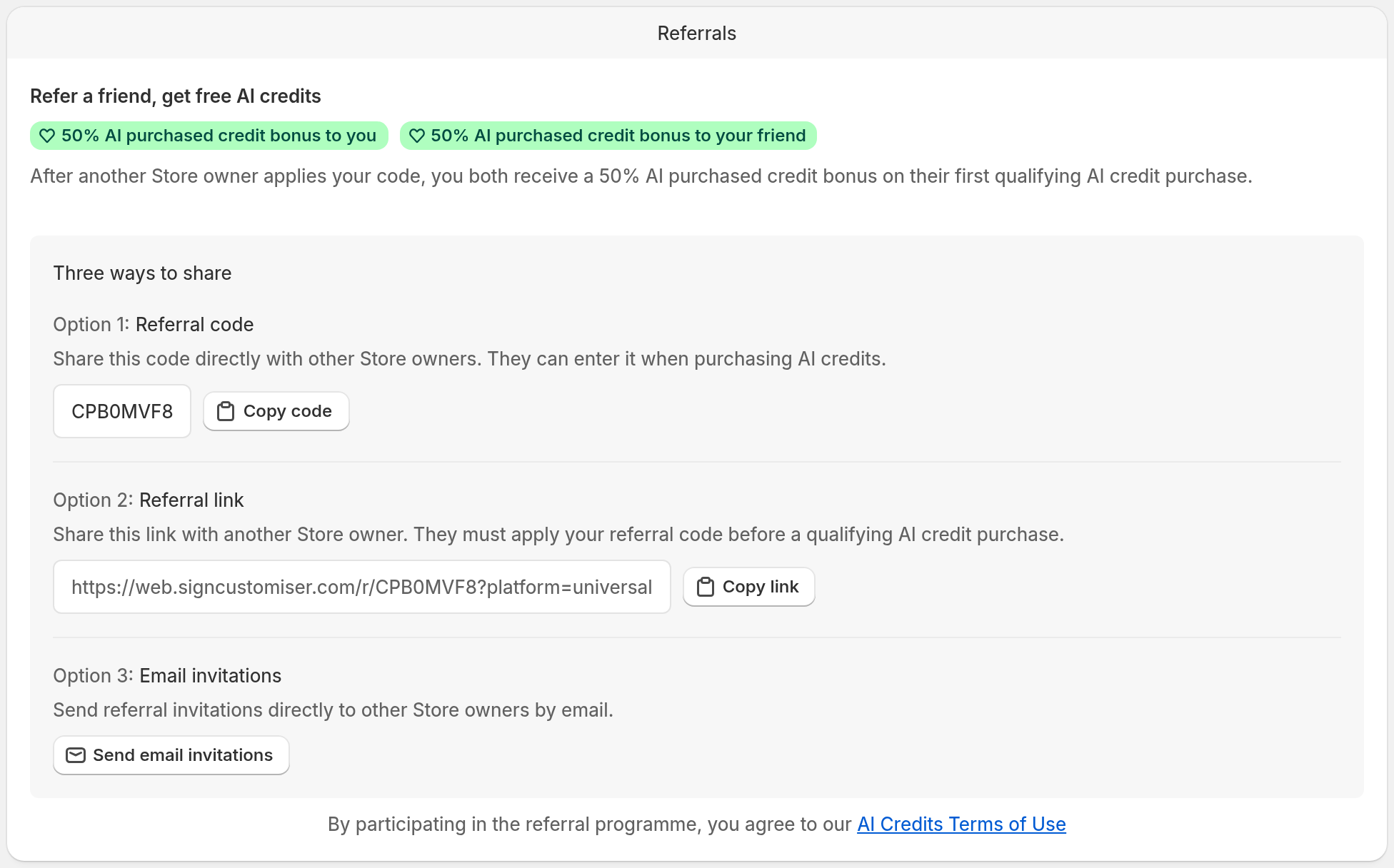Click the referral link URL field
The height and width of the screenshot is (868, 1394).
coord(362,587)
